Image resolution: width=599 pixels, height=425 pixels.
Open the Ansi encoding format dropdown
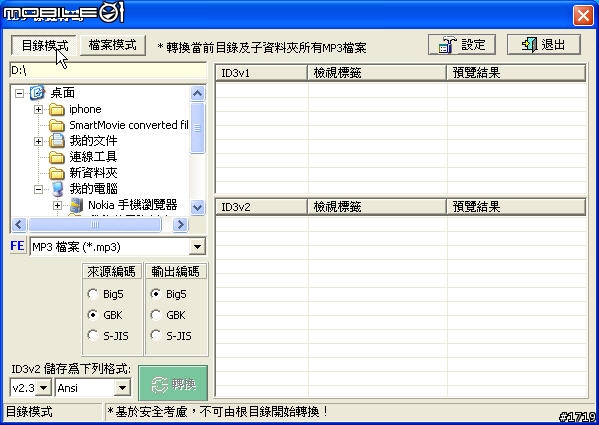point(122,388)
